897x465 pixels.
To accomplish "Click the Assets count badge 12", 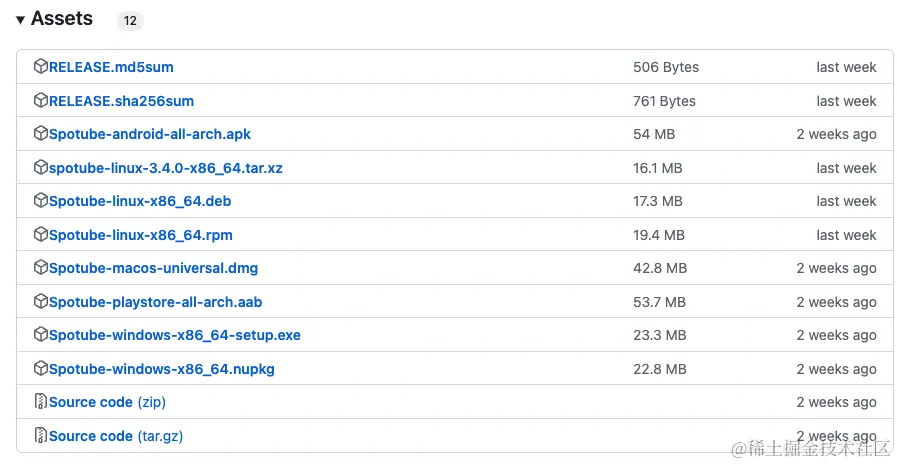I will point(130,21).
